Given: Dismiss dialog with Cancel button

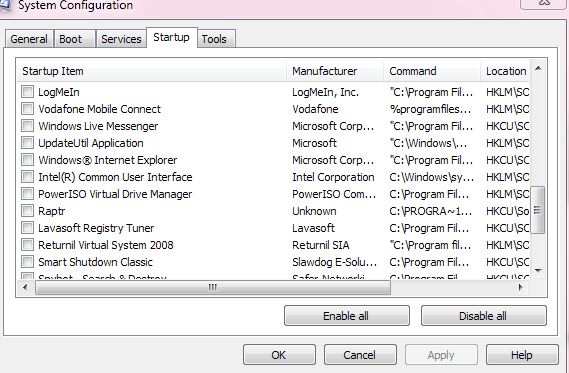Looking at the screenshot, I should 360,354.
